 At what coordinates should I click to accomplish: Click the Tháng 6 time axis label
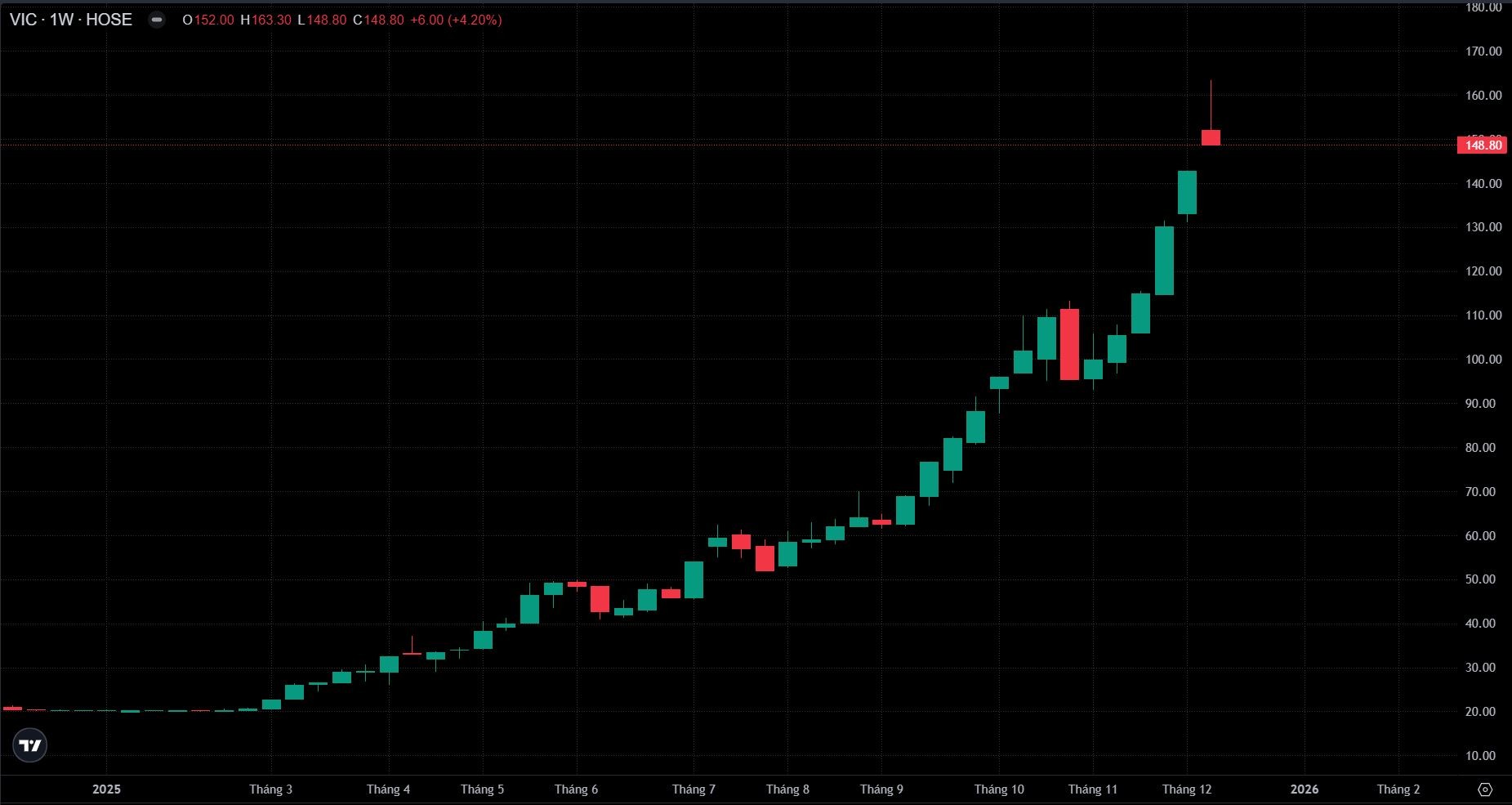[576, 789]
